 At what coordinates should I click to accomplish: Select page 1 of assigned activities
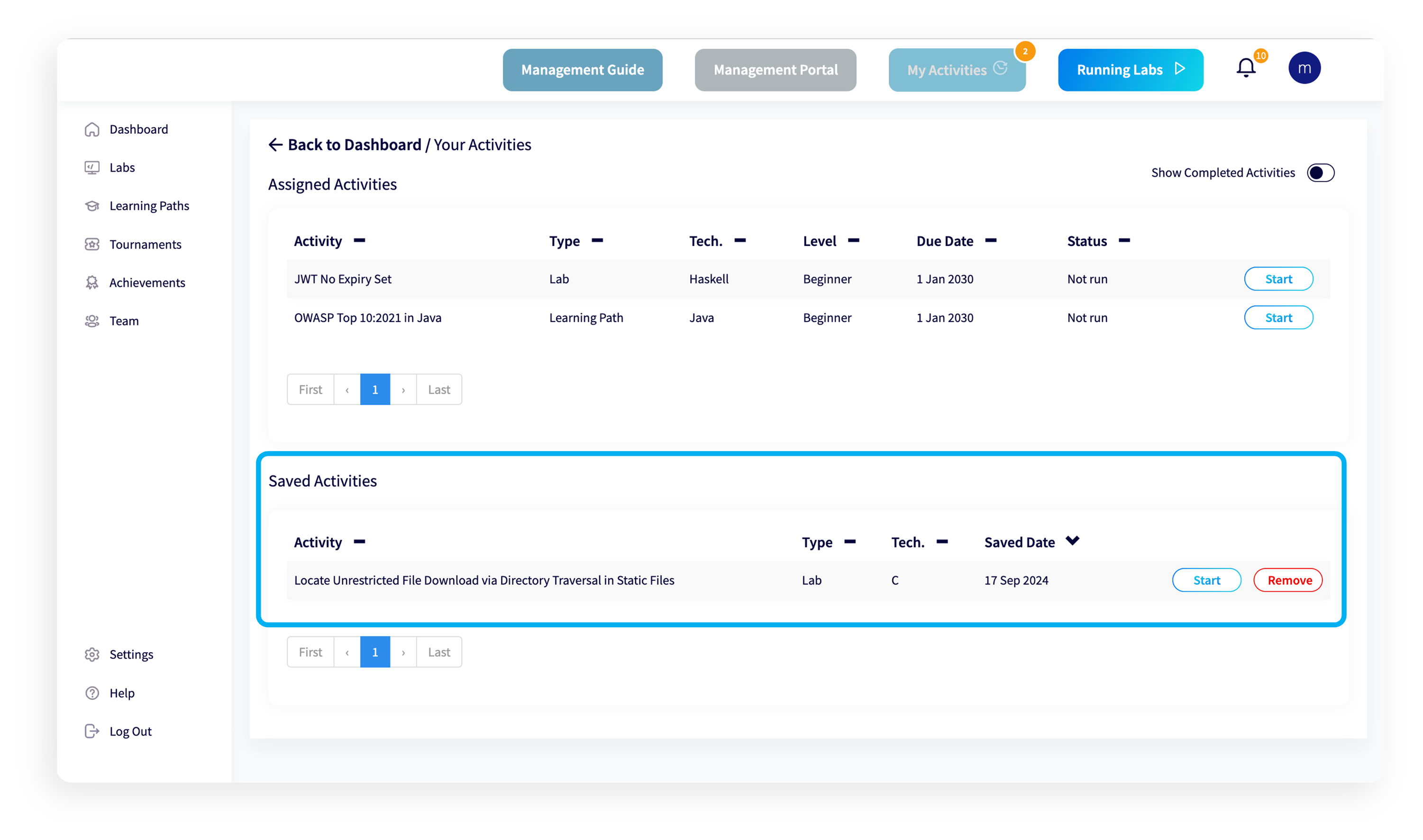[x=375, y=389]
